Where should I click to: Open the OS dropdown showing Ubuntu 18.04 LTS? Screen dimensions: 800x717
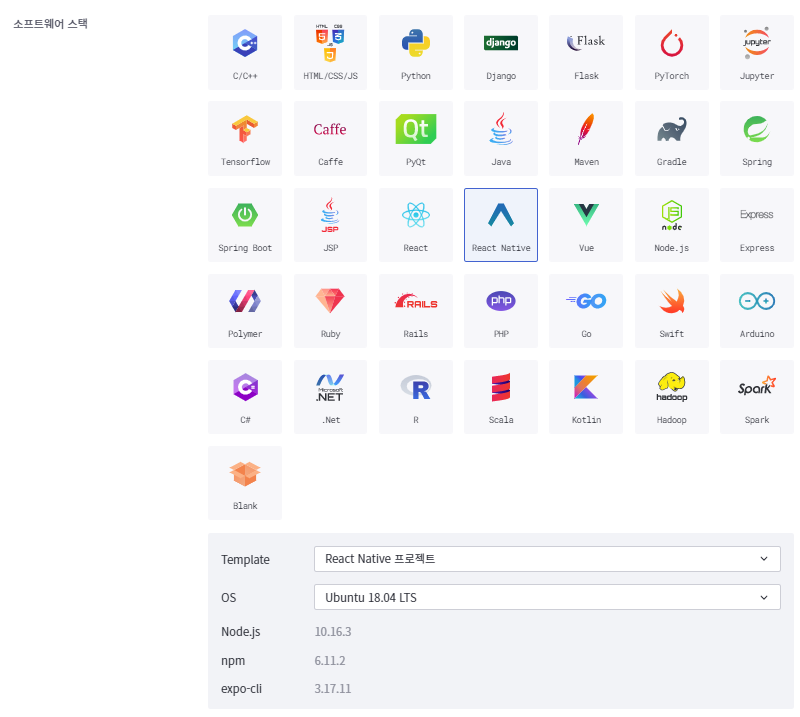coord(547,597)
